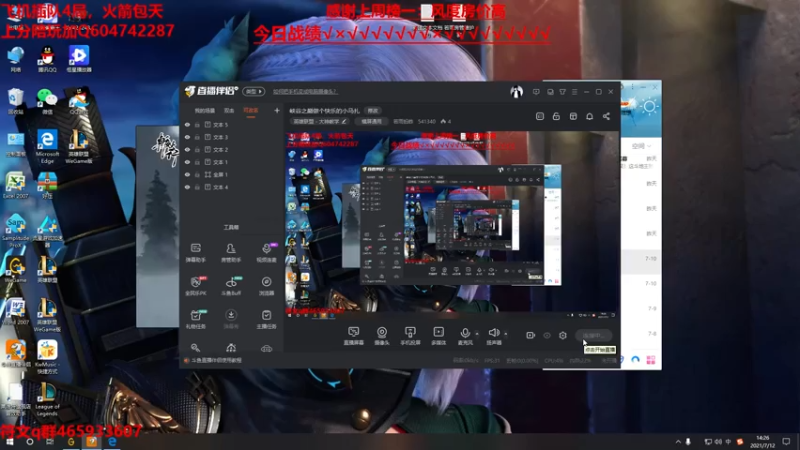This screenshot has height=450, width=800.
Task: Click the share icon in stream header
Action: coord(606,116)
